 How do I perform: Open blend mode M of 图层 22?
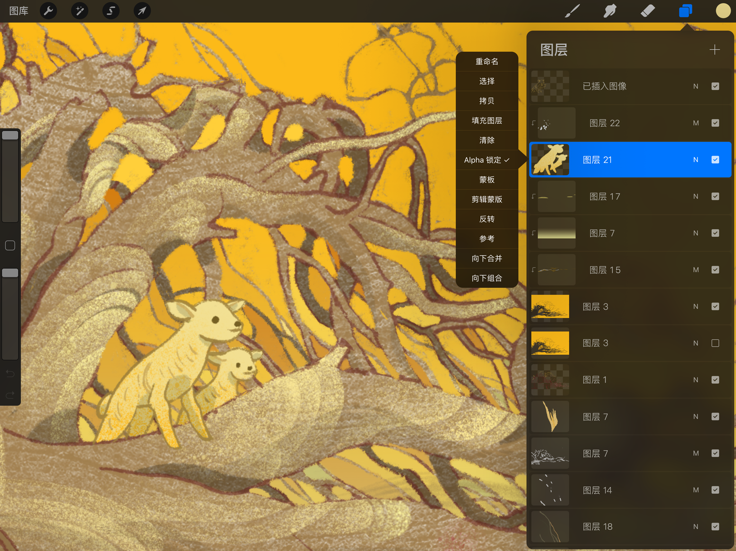pos(696,123)
